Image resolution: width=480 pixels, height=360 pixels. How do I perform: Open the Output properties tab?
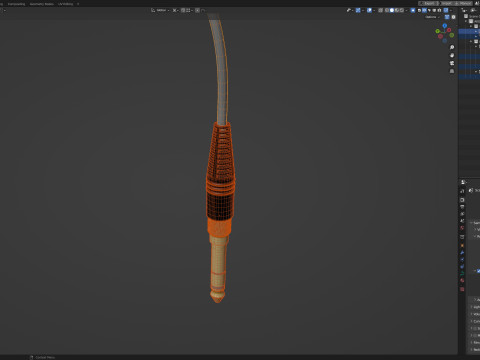tap(462, 207)
